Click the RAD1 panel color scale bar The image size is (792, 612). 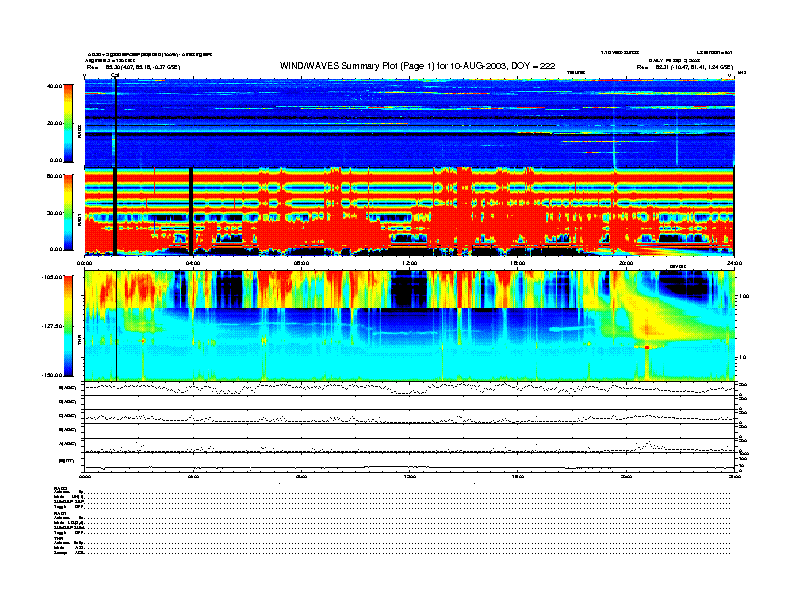68,212
